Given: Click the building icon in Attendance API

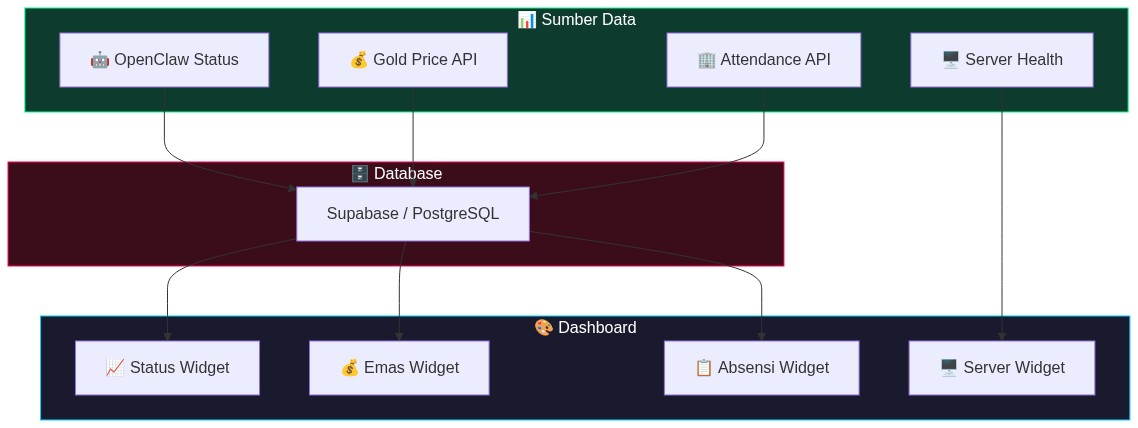Looking at the screenshot, I should pos(706,60).
